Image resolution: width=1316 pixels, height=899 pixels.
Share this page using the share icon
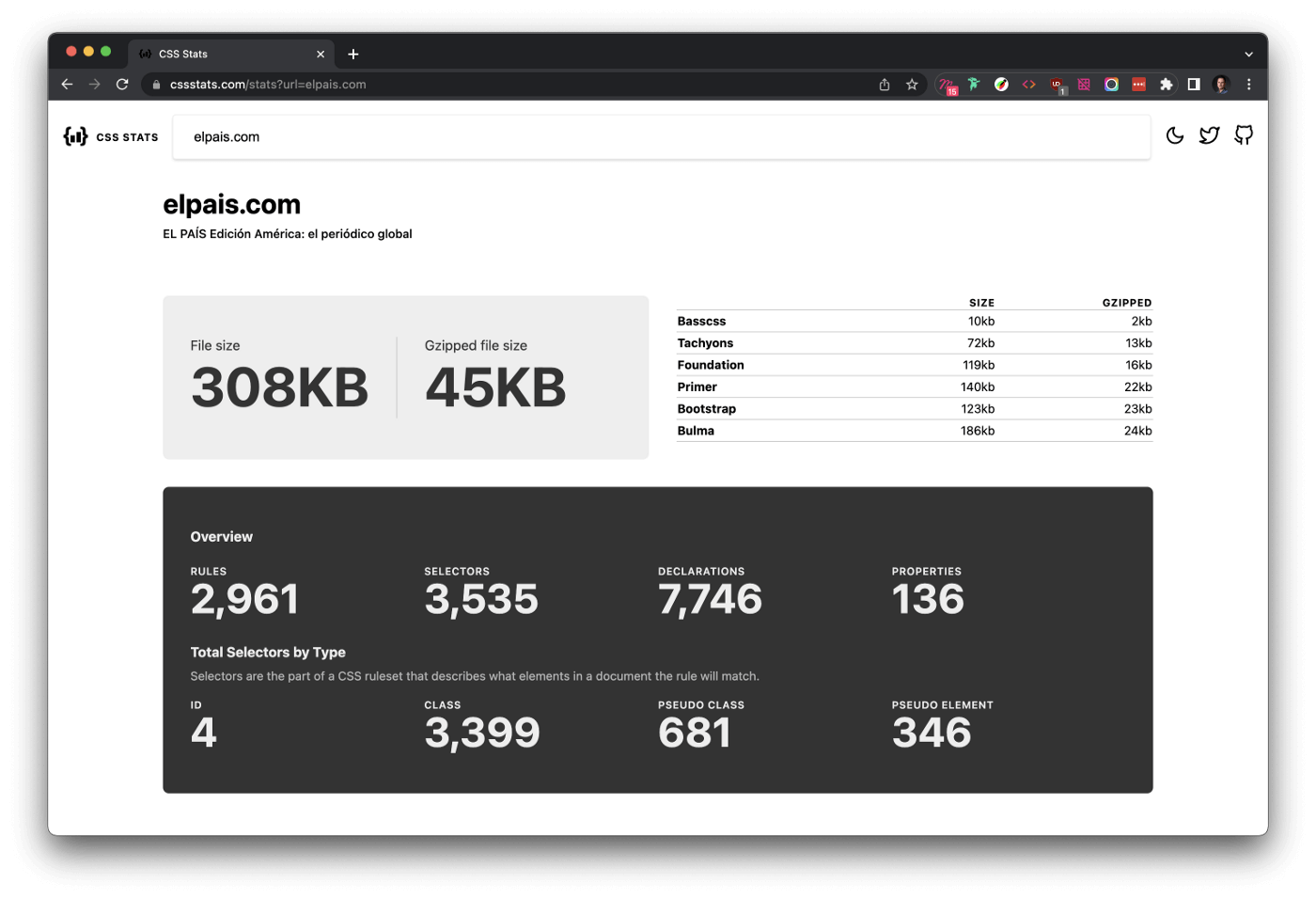click(885, 85)
